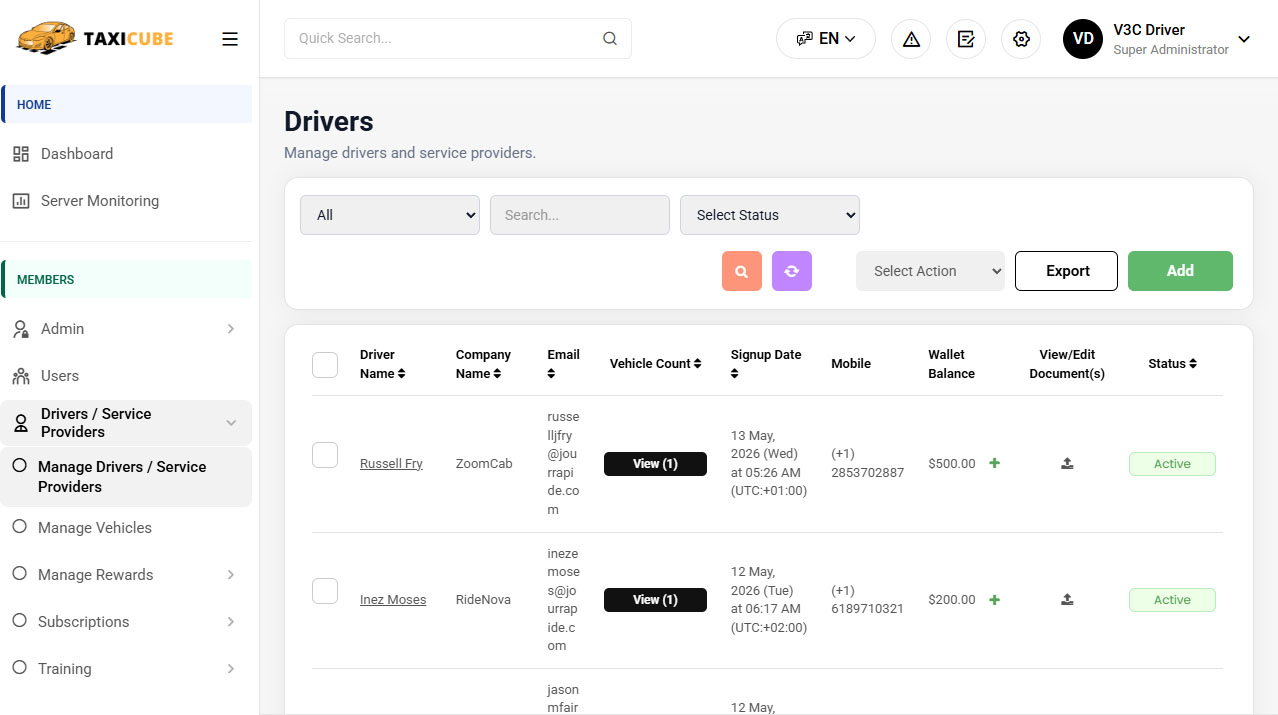This screenshot has width=1278, height=715.
Task: Click the green Add button
Action: 1180,271
